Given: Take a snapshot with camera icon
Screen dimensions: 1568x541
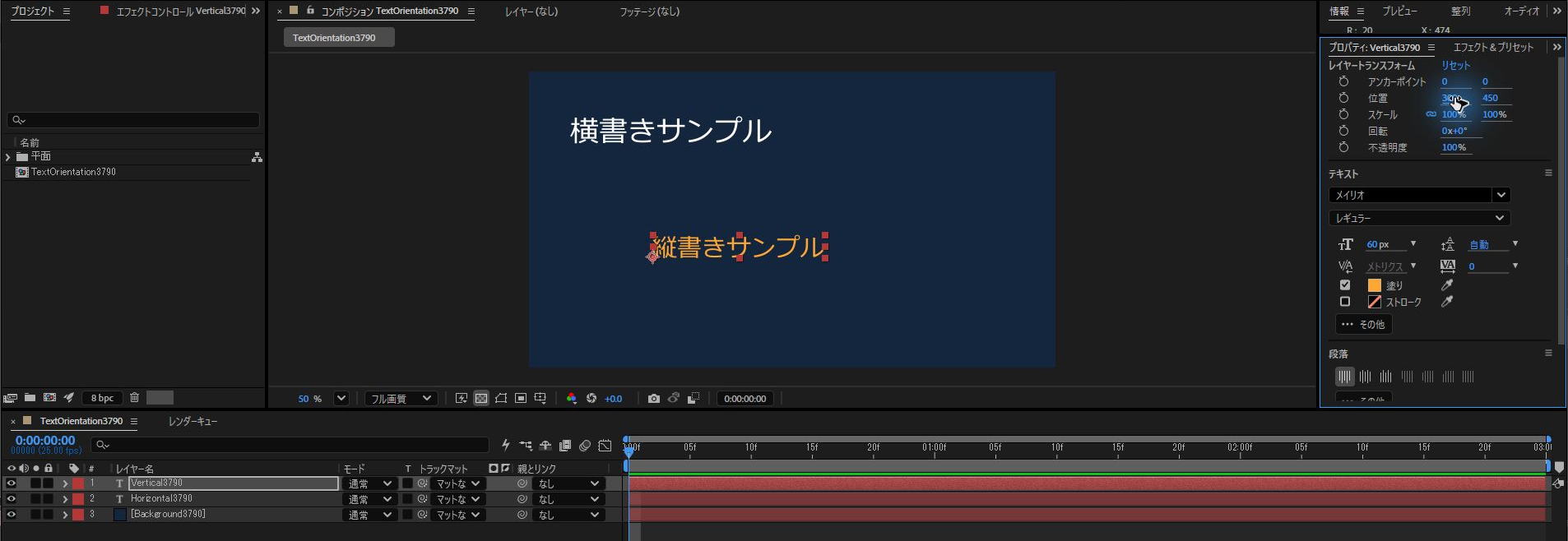Looking at the screenshot, I should coord(654,399).
